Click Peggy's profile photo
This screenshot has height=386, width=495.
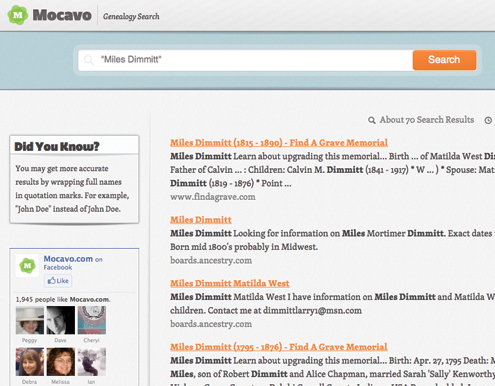pos(30,320)
